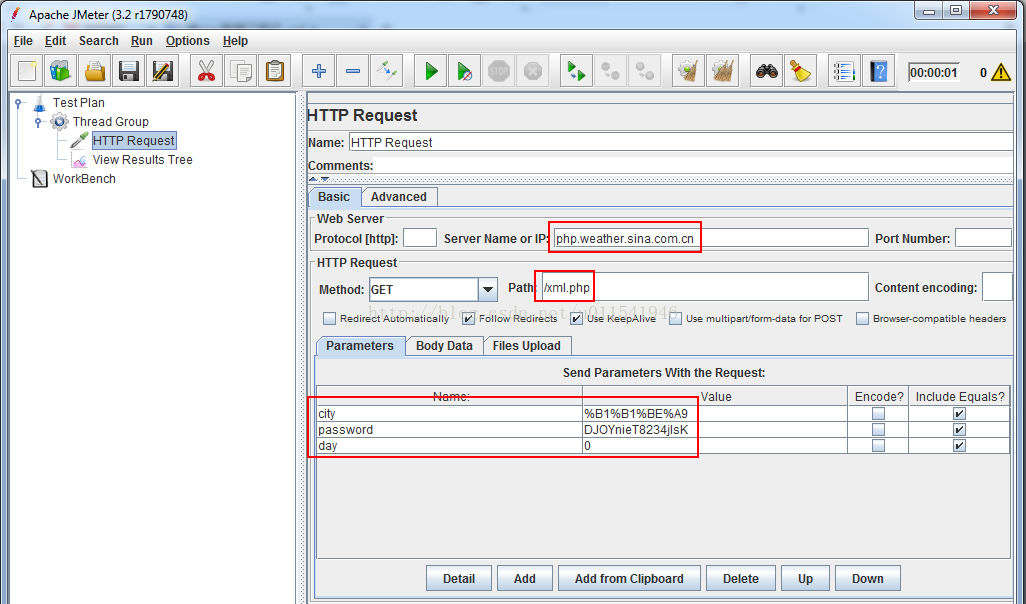Click the Shutdown cross icon
The width and height of the screenshot is (1026, 604).
533,71
